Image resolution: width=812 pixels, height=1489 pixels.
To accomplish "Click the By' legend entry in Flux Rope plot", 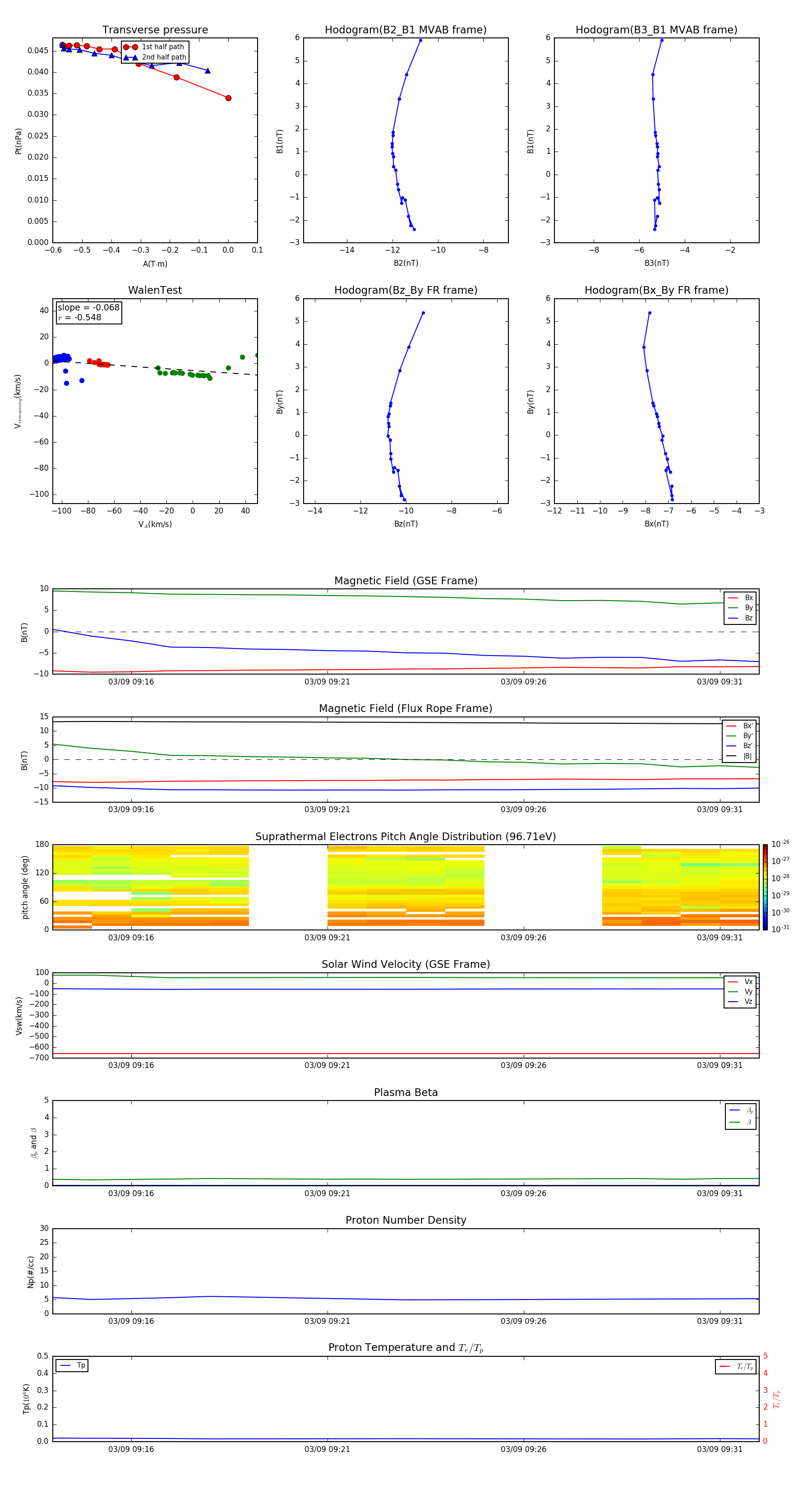I will 739,736.
